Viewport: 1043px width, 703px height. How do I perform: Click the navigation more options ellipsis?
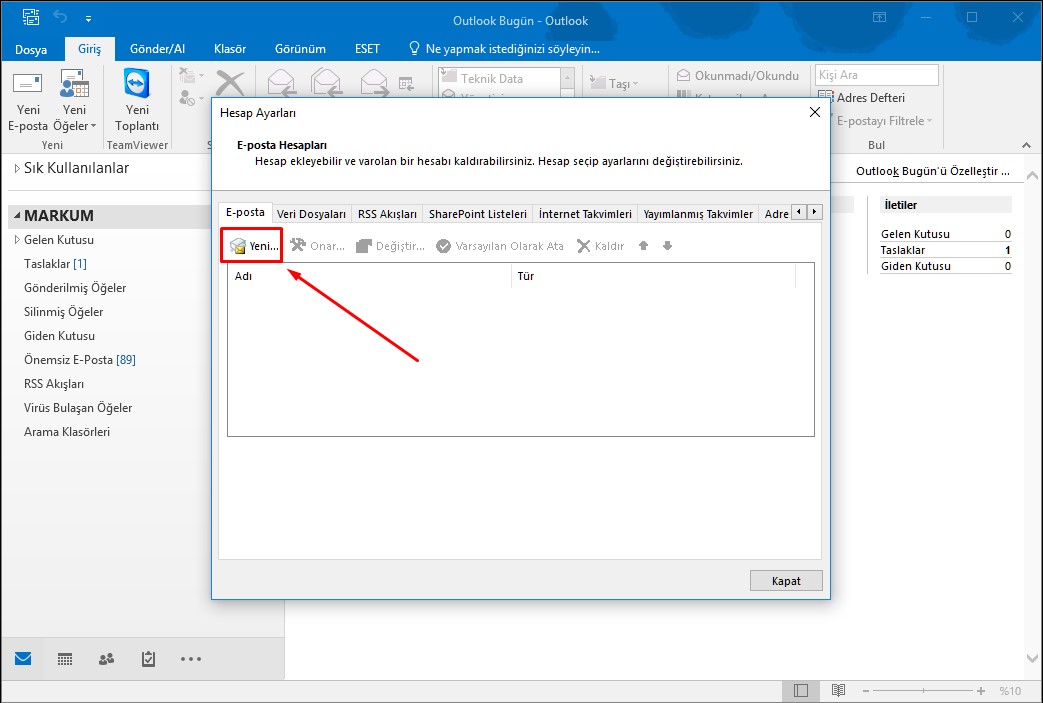[x=190, y=659]
